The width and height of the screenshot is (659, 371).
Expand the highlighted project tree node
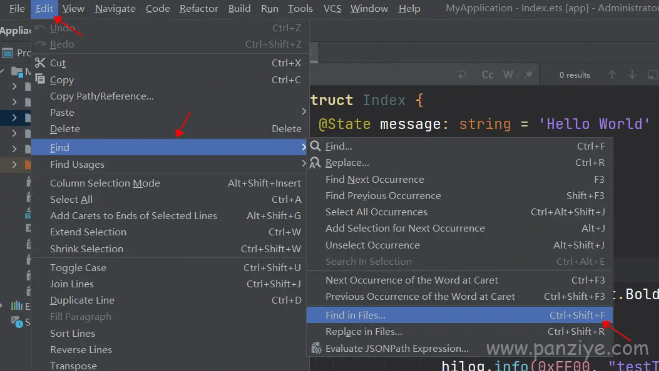[14, 118]
